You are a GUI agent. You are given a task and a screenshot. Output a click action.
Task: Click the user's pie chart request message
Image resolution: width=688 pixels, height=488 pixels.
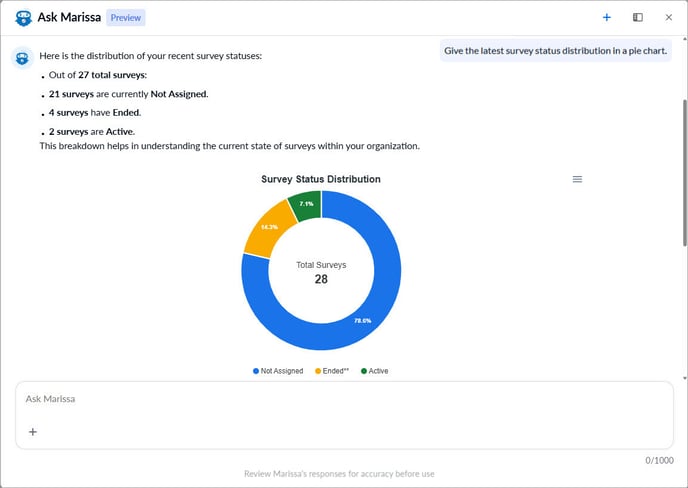click(x=556, y=51)
